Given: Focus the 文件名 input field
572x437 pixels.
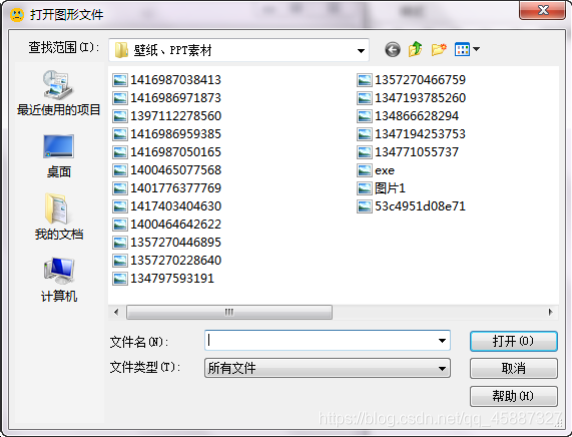Looking at the screenshot, I should click(x=327, y=341).
